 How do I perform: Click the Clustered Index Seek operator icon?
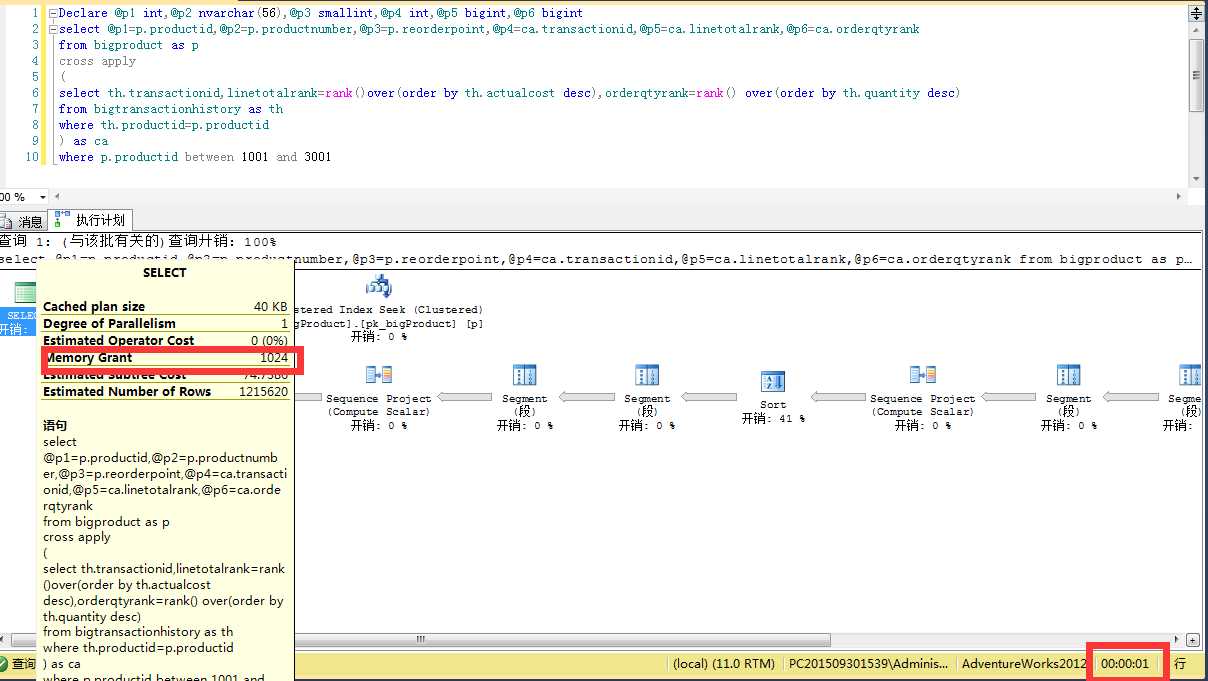[379, 287]
